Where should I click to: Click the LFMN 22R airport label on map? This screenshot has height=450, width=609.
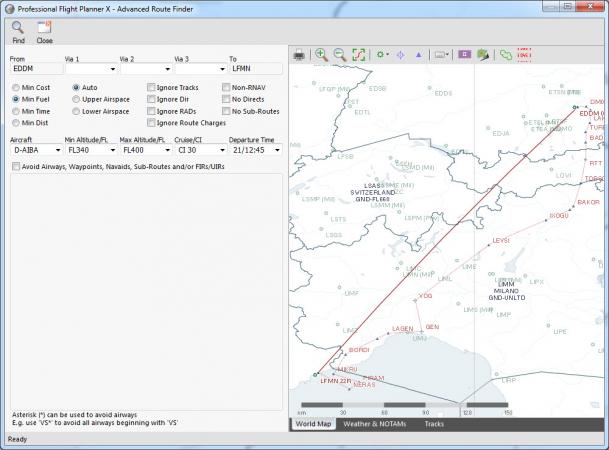(x=336, y=381)
